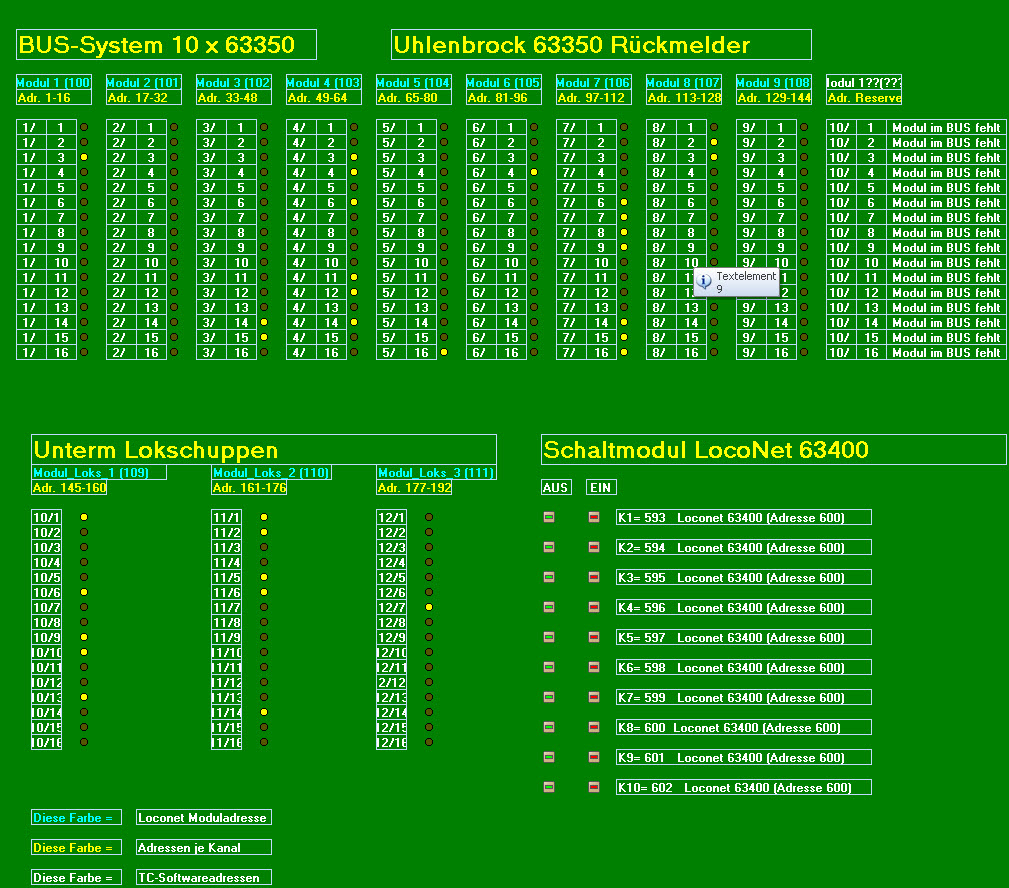Select the "Modul 9 (108" label

(x=773, y=82)
